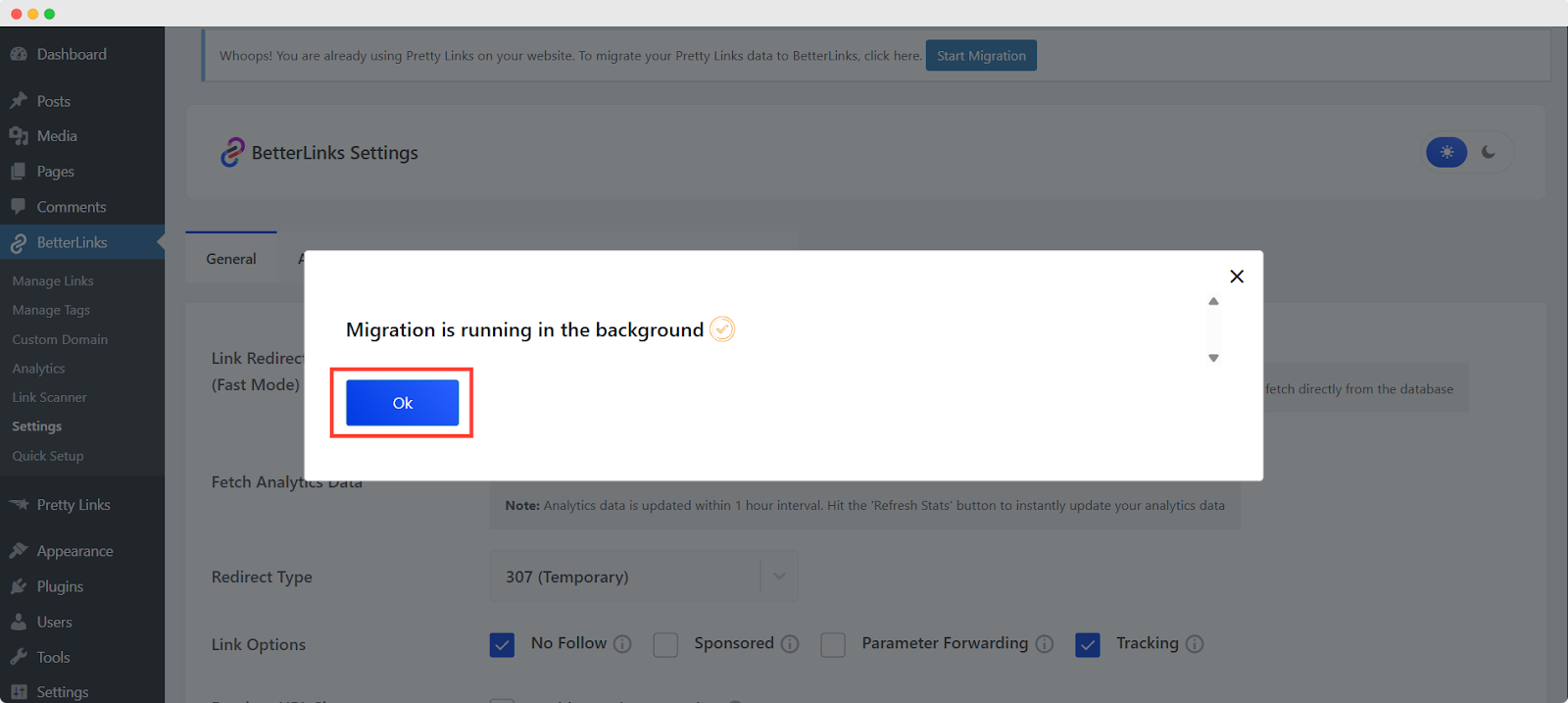1568x703 pixels.
Task: Open Manage Links in the sidebar
Action: click(53, 281)
